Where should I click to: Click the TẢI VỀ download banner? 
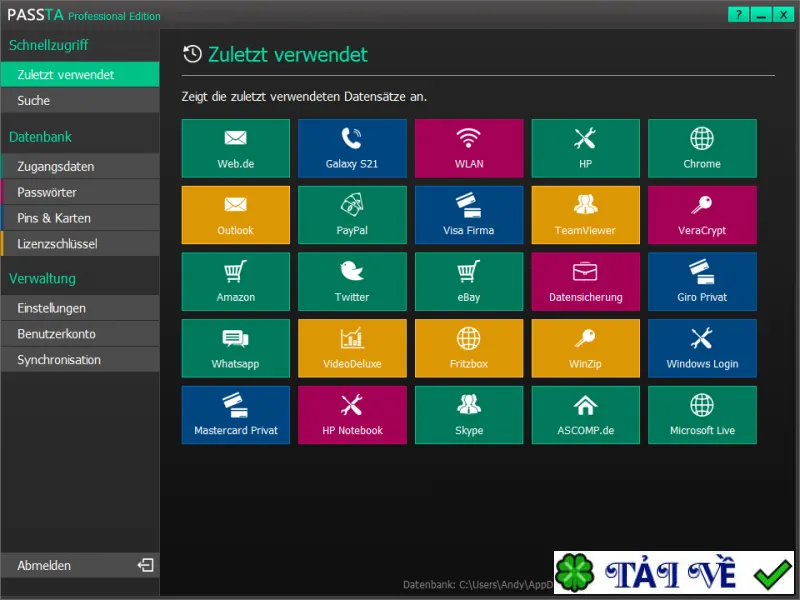[x=674, y=572]
